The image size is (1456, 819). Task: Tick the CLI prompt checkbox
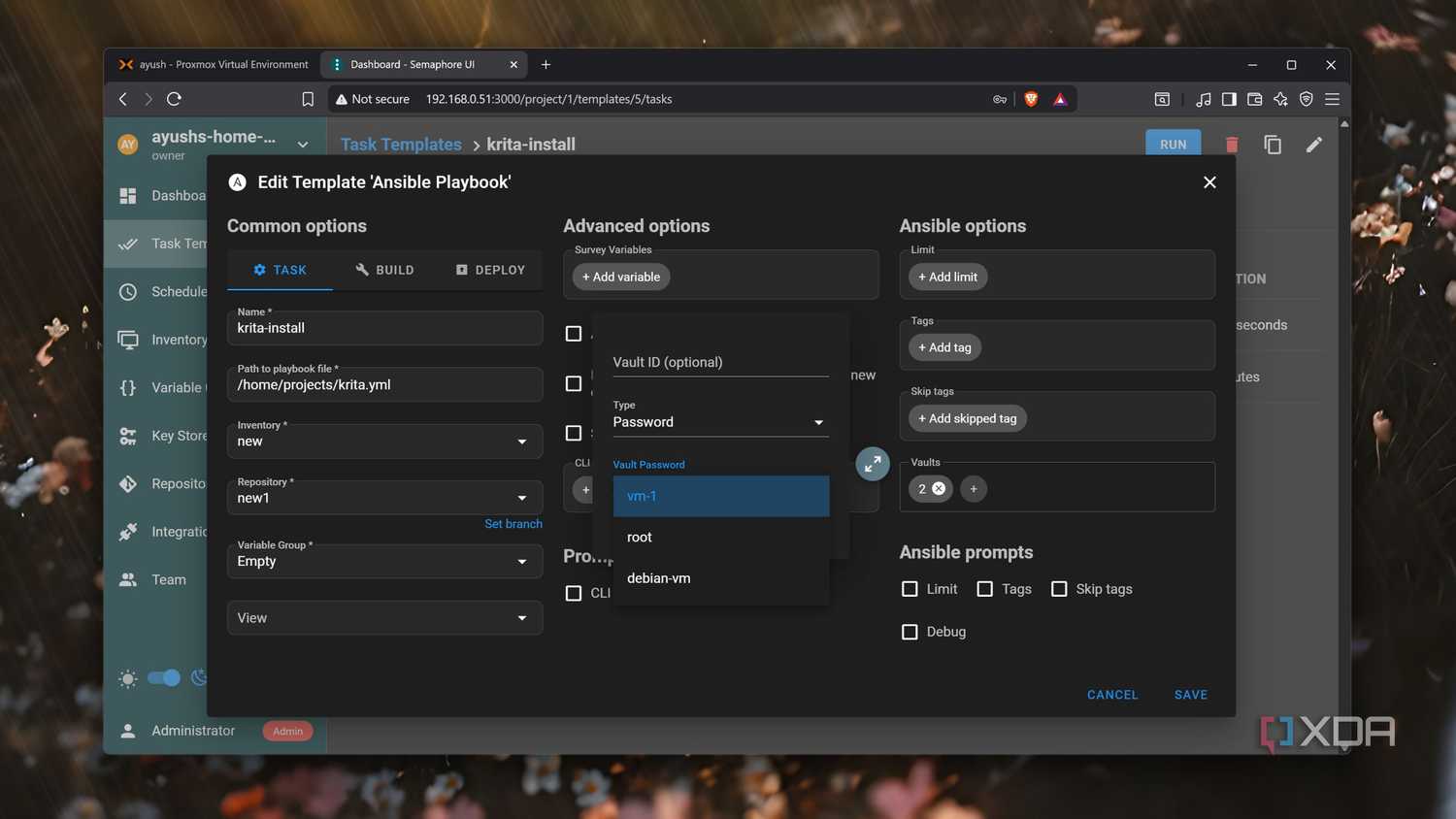coord(574,593)
